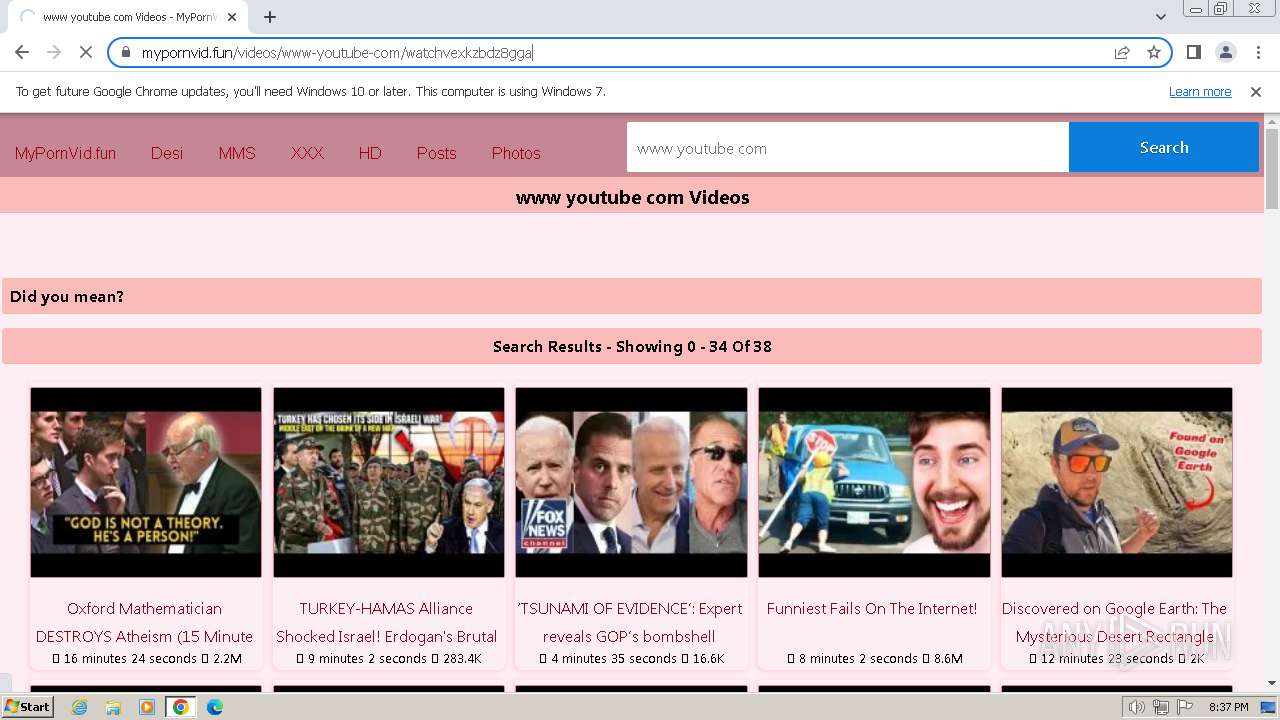
Task: Select the Search Results Showing 0 - 34 text
Action: tap(632, 346)
